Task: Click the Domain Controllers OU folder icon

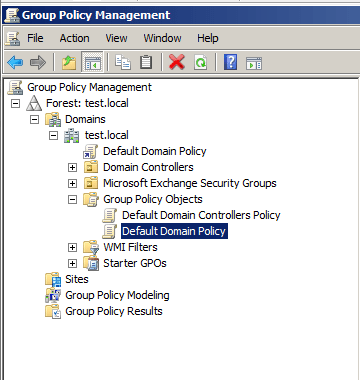Action: [91, 167]
